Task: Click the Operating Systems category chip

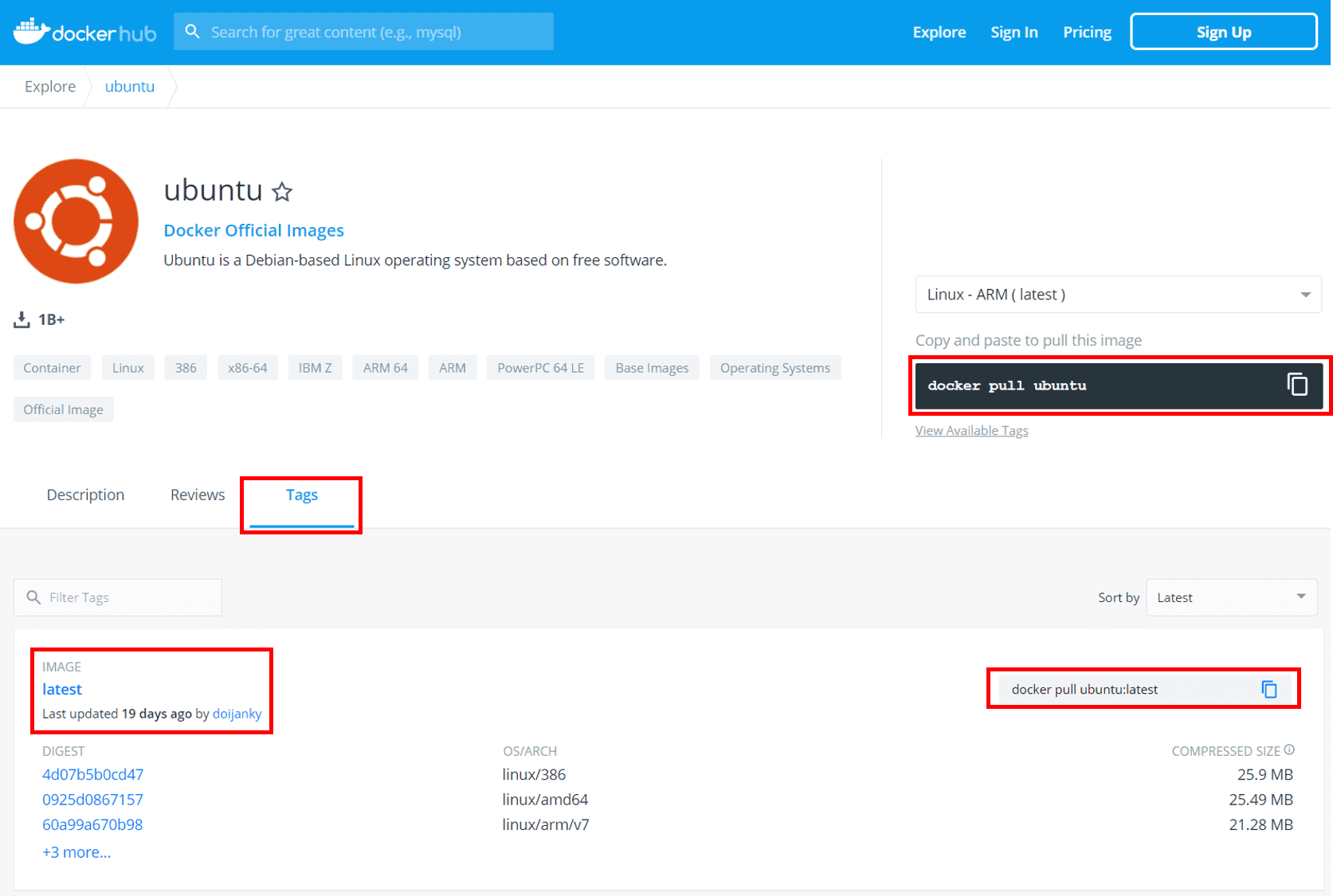Action: 775,368
